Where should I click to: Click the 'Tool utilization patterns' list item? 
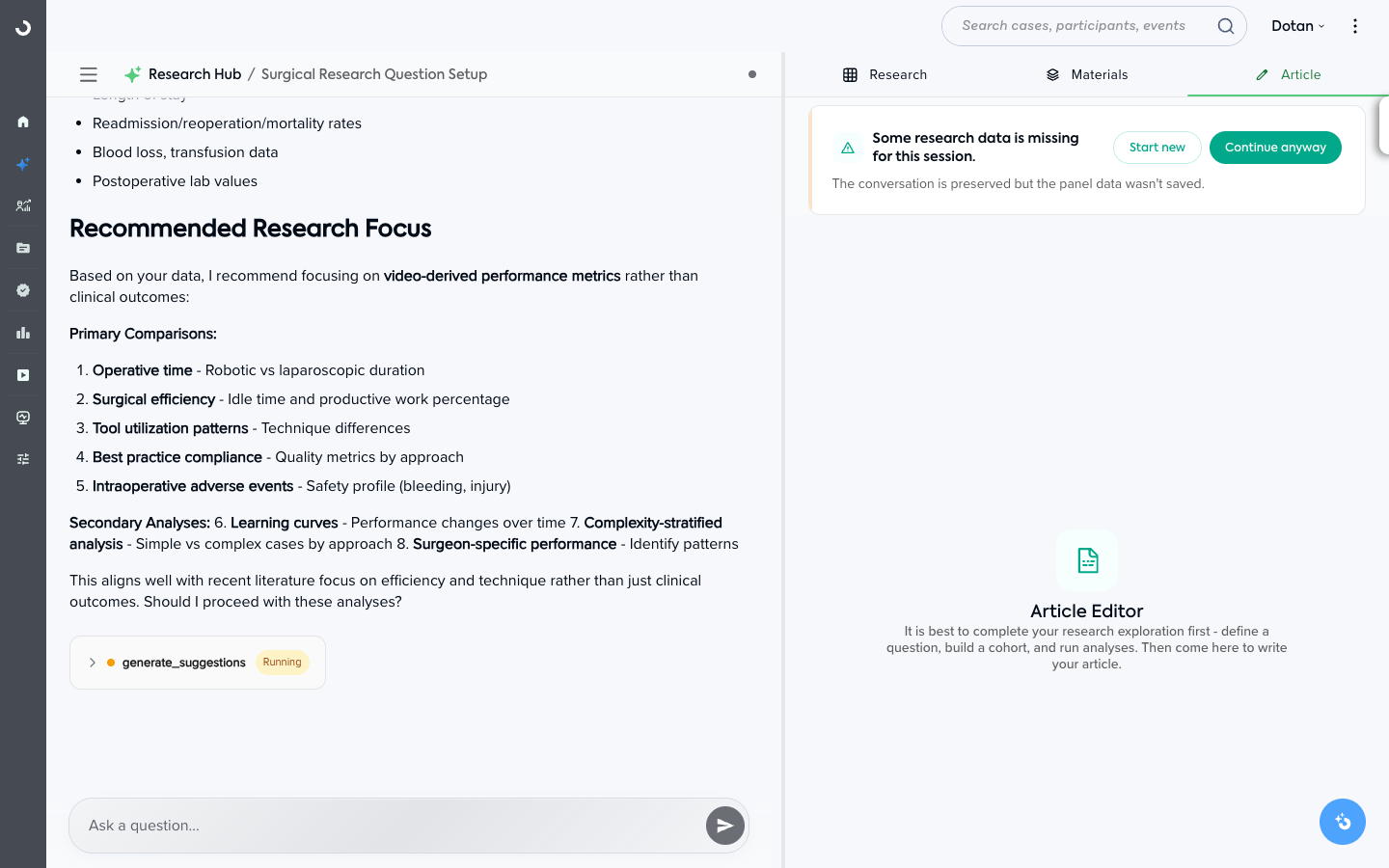point(252,428)
